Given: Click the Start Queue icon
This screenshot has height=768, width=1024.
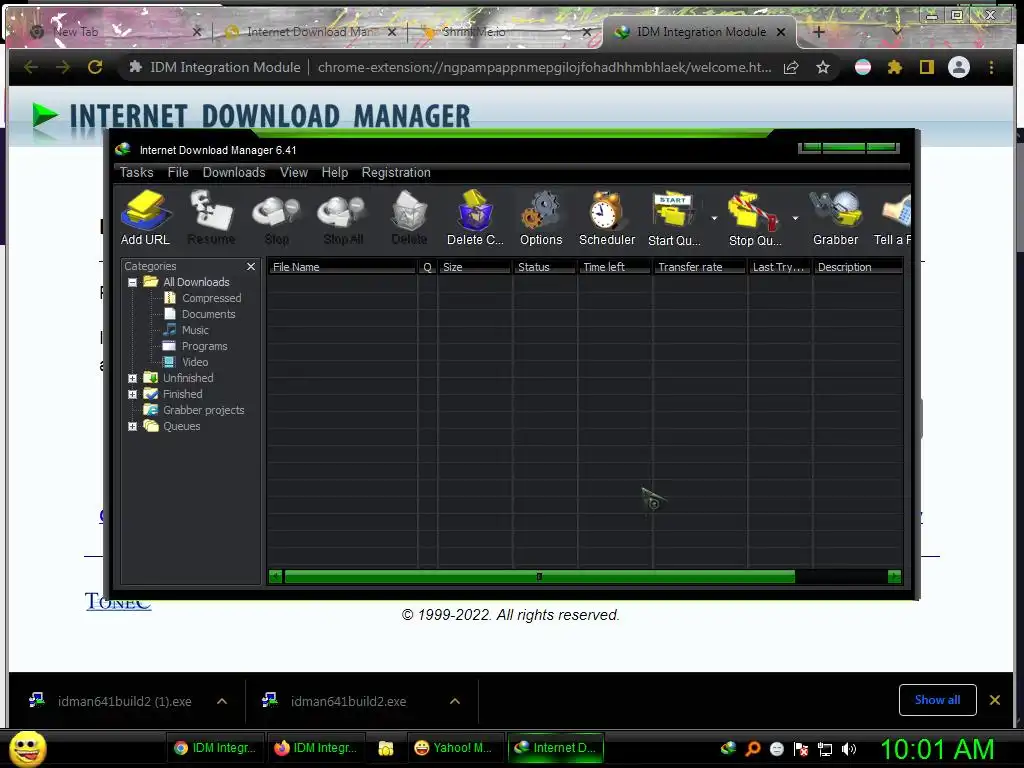Looking at the screenshot, I should click(x=674, y=218).
